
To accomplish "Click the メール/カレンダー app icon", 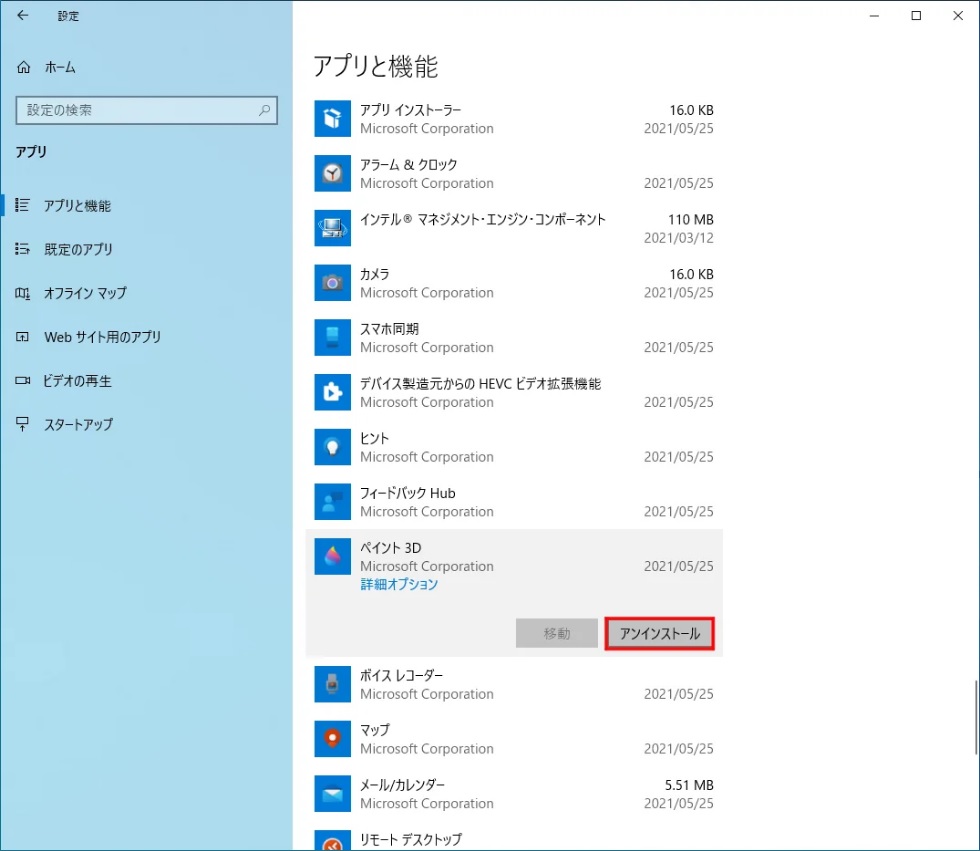I will tap(332, 794).
